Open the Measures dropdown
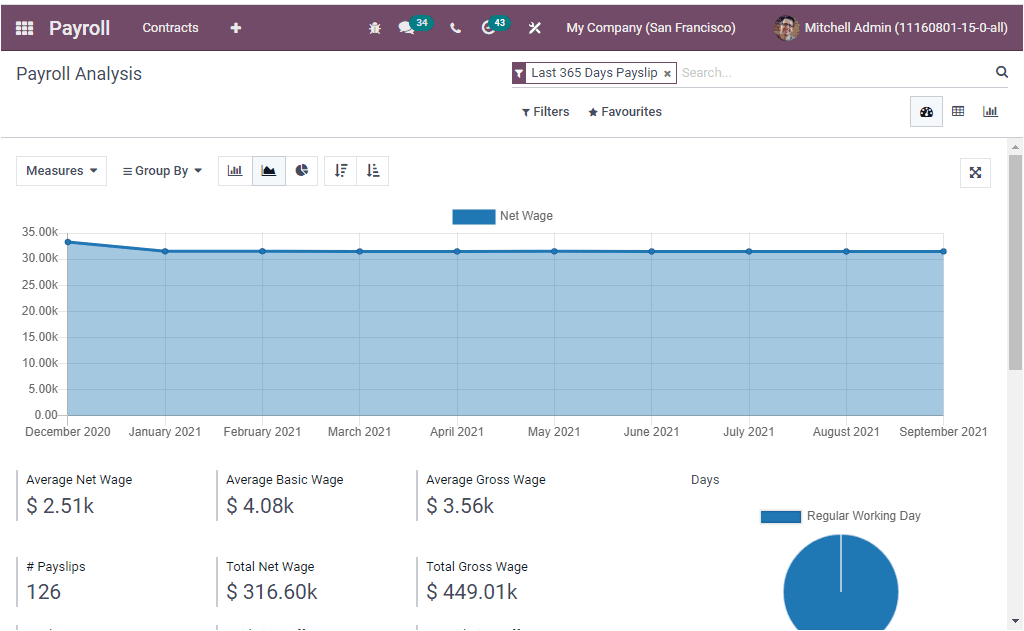Image resolution: width=1024 pixels, height=631 pixels. tap(61, 171)
